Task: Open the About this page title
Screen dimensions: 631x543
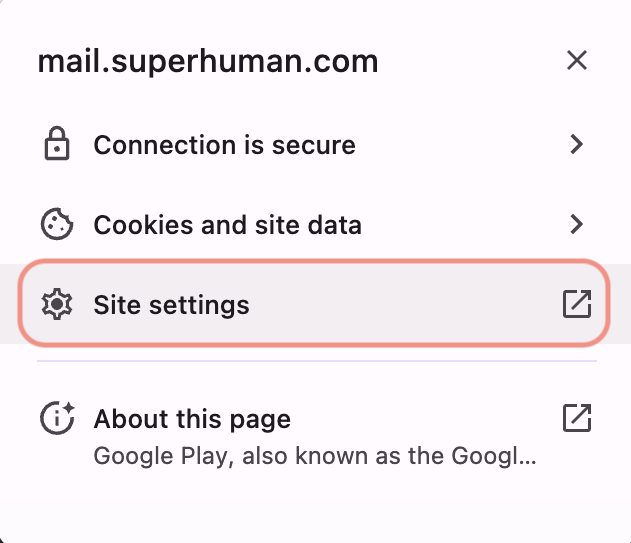Action: tap(192, 418)
